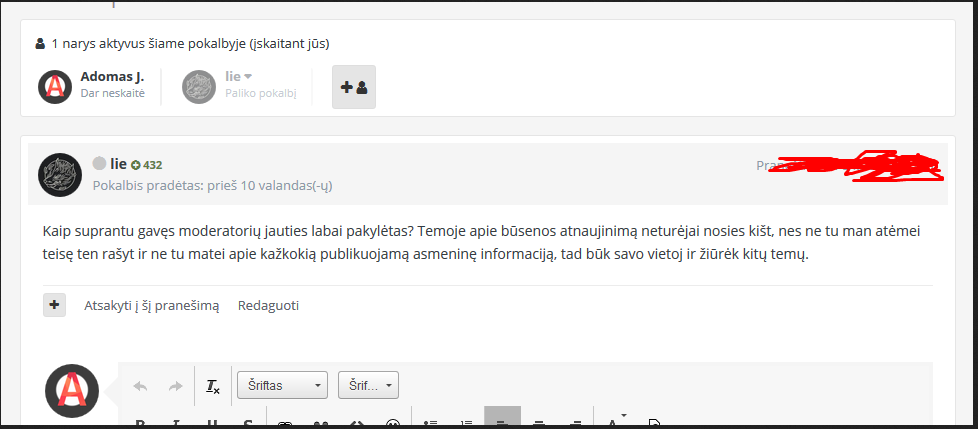Click the redo arrow in editor toolbar
978x429 pixels.
[176, 387]
